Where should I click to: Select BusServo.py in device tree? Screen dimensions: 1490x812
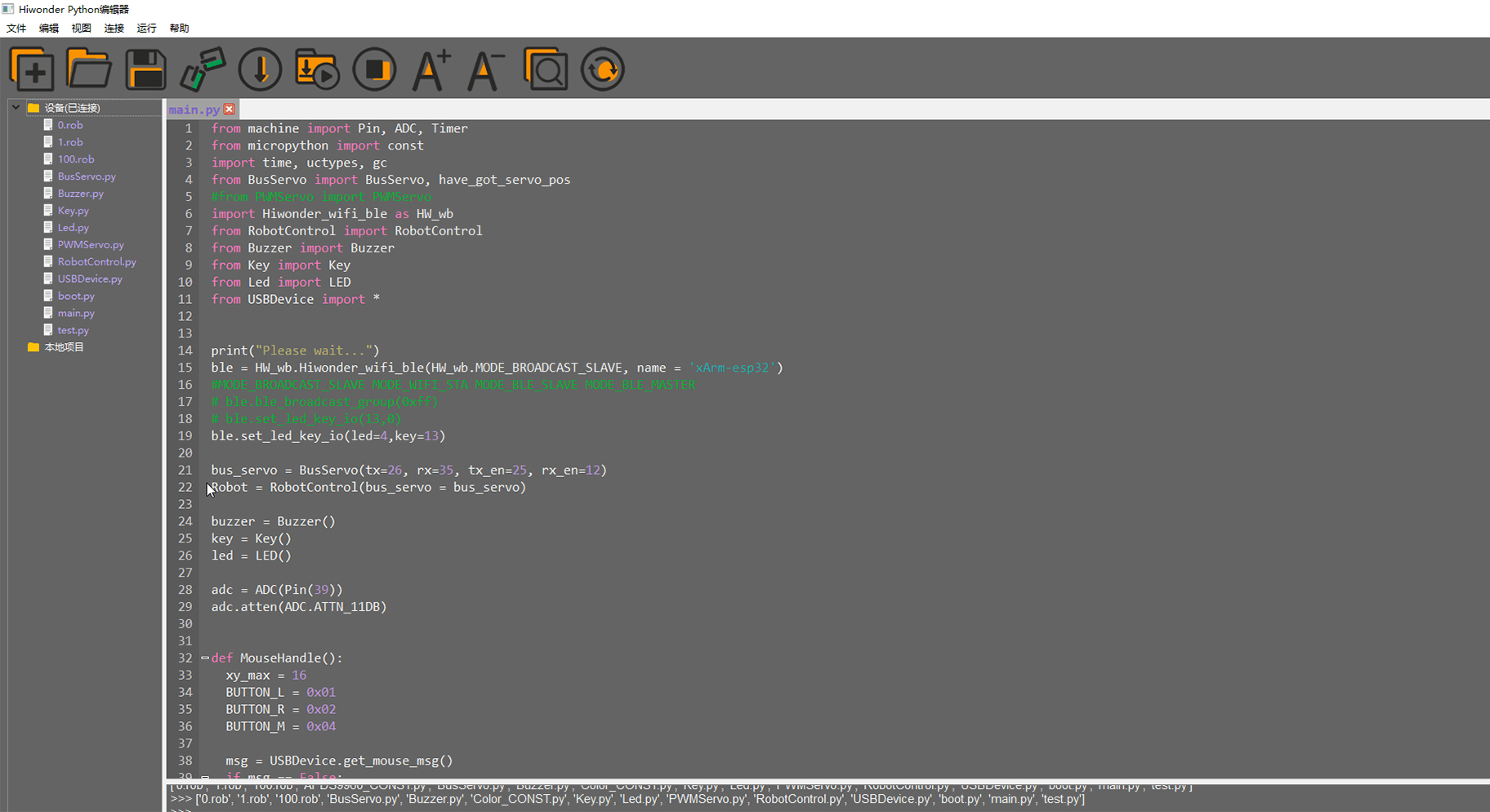tap(87, 176)
